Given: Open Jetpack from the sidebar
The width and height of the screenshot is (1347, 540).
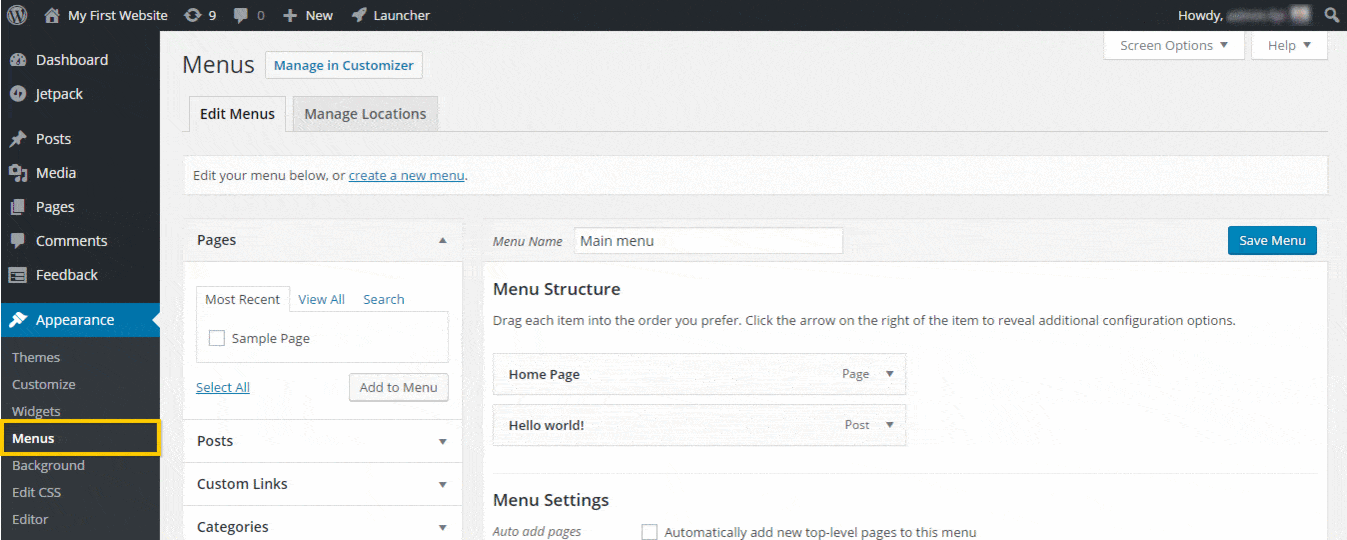Looking at the screenshot, I should point(59,94).
